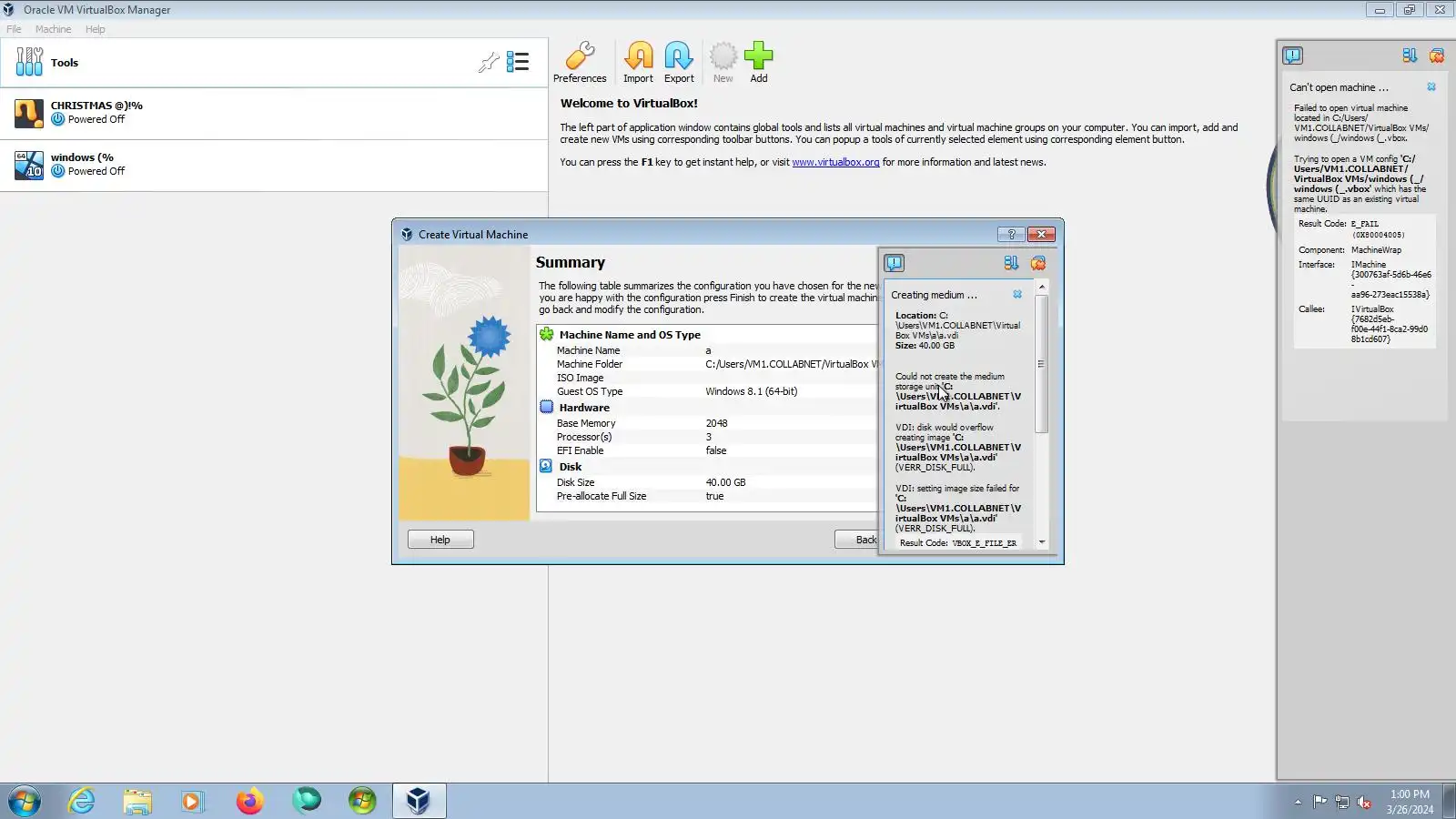Open File Explorer from taskbar
This screenshot has width=1456, height=819.
pyautogui.click(x=137, y=801)
